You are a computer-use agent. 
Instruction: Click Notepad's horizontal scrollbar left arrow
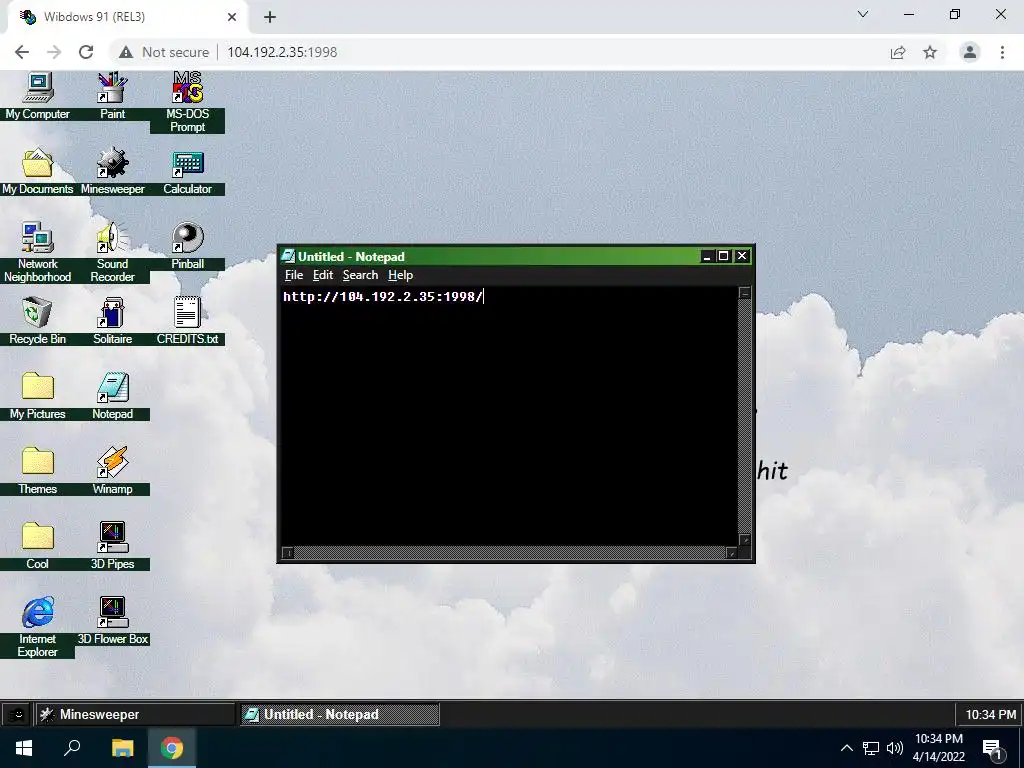point(287,553)
